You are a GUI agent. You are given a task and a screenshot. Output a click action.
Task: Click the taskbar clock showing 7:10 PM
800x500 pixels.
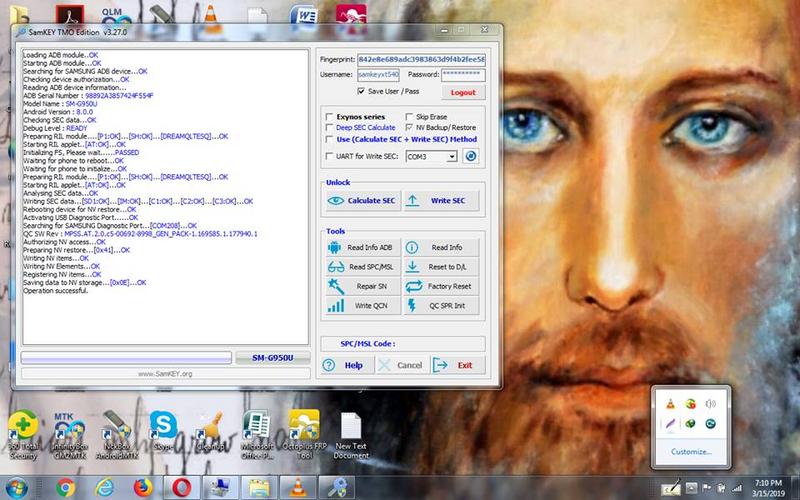coord(768,488)
